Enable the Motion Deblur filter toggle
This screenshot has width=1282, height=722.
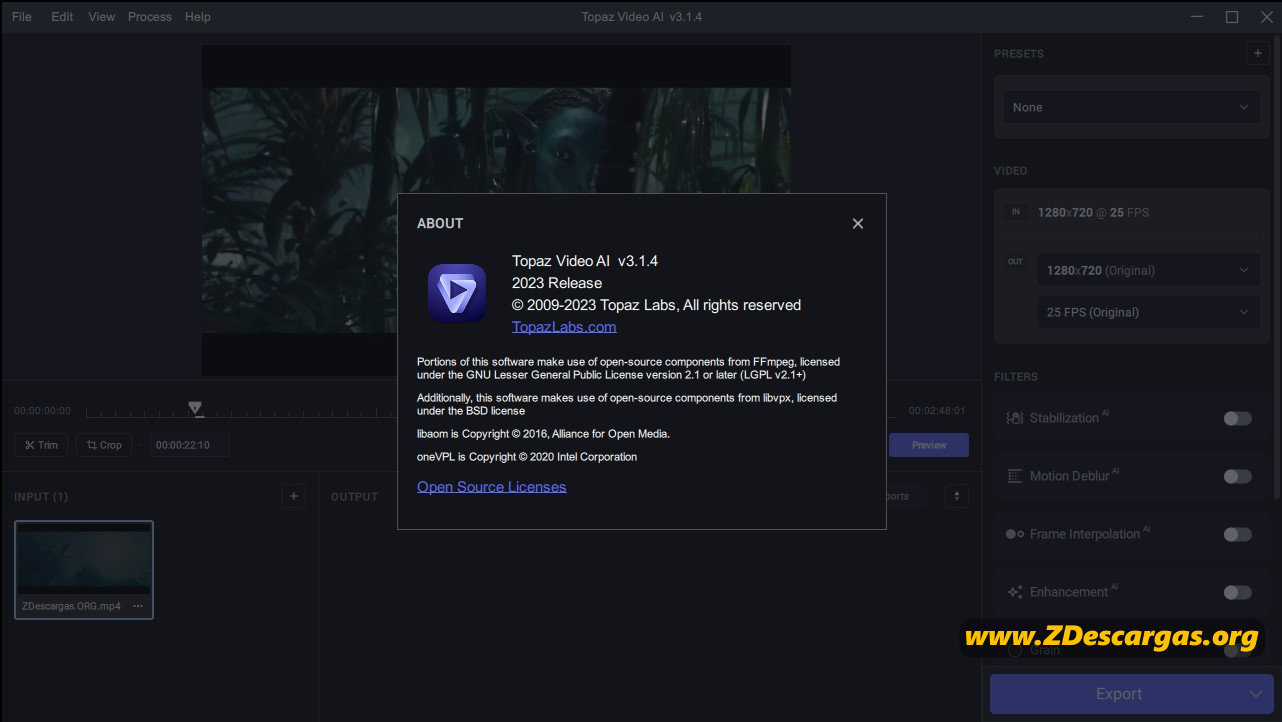[x=1237, y=476]
